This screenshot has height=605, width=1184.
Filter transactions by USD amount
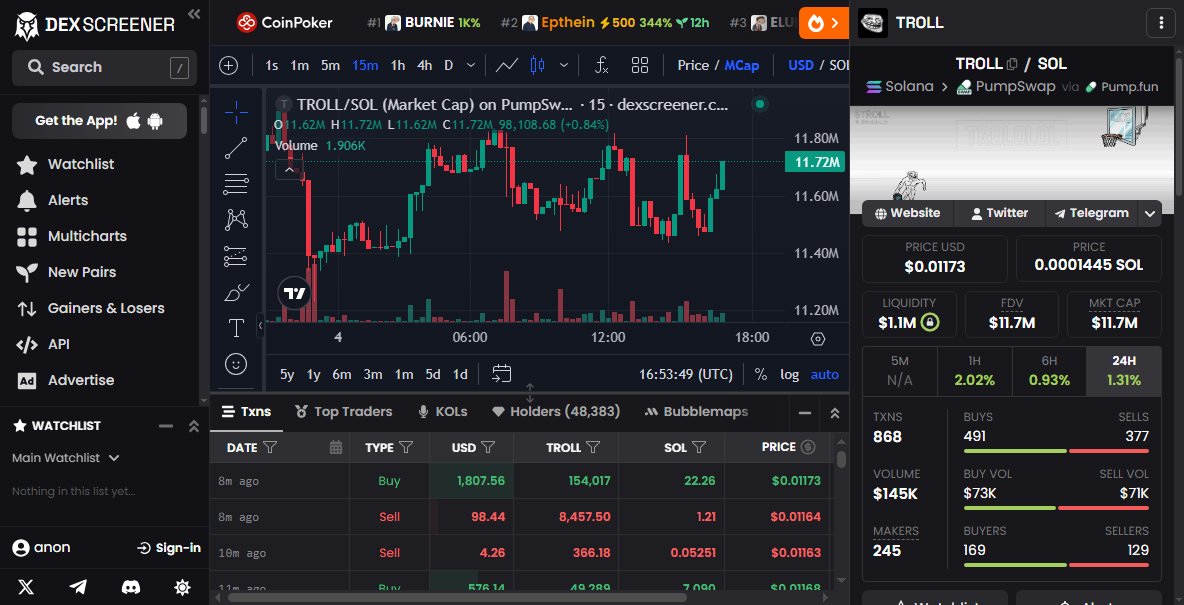click(488, 448)
